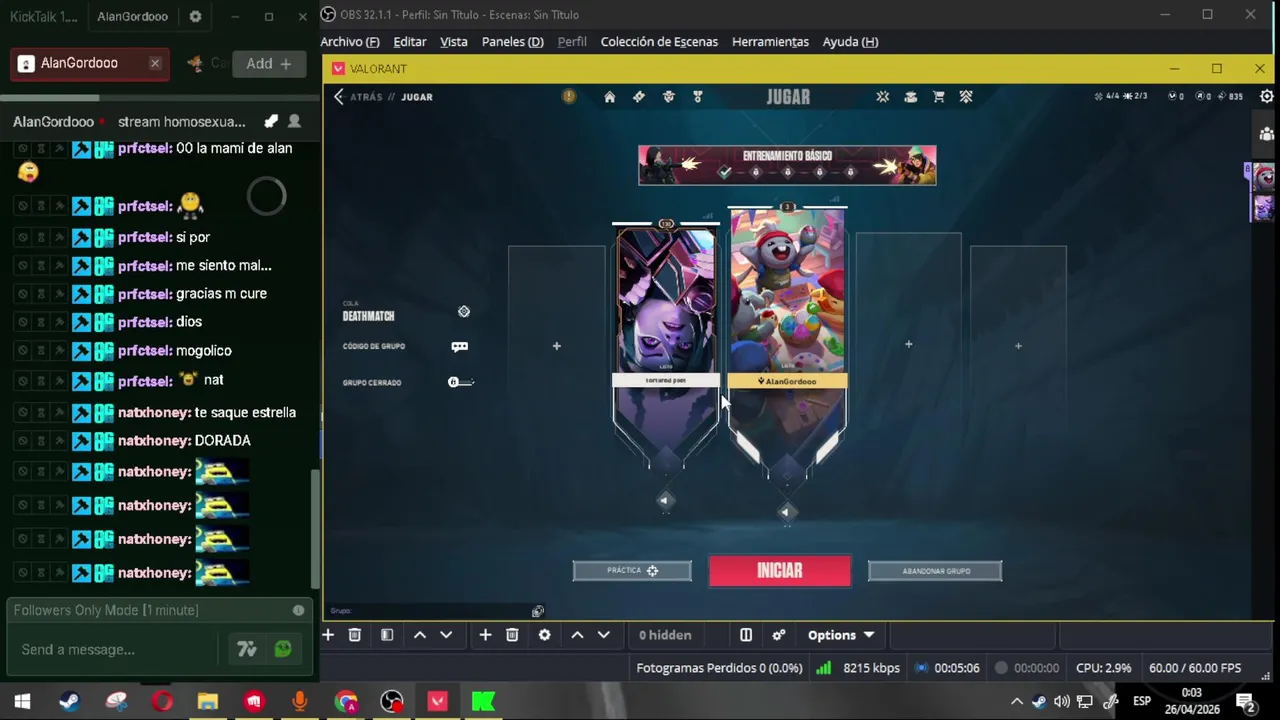
Task: Click in Send a message field
Action: click(x=112, y=650)
